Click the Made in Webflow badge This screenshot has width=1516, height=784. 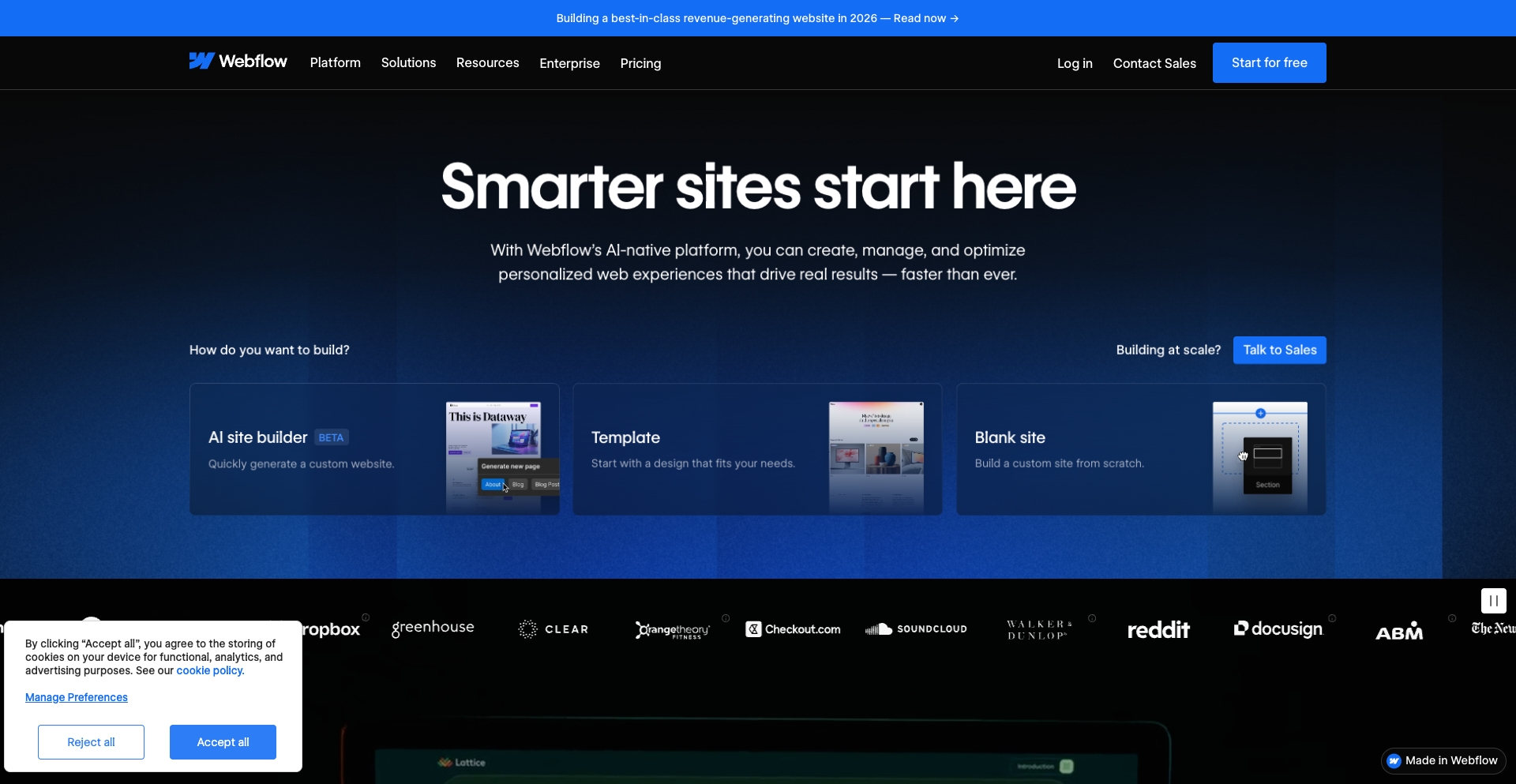pyautogui.click(x=1443, y=760)
